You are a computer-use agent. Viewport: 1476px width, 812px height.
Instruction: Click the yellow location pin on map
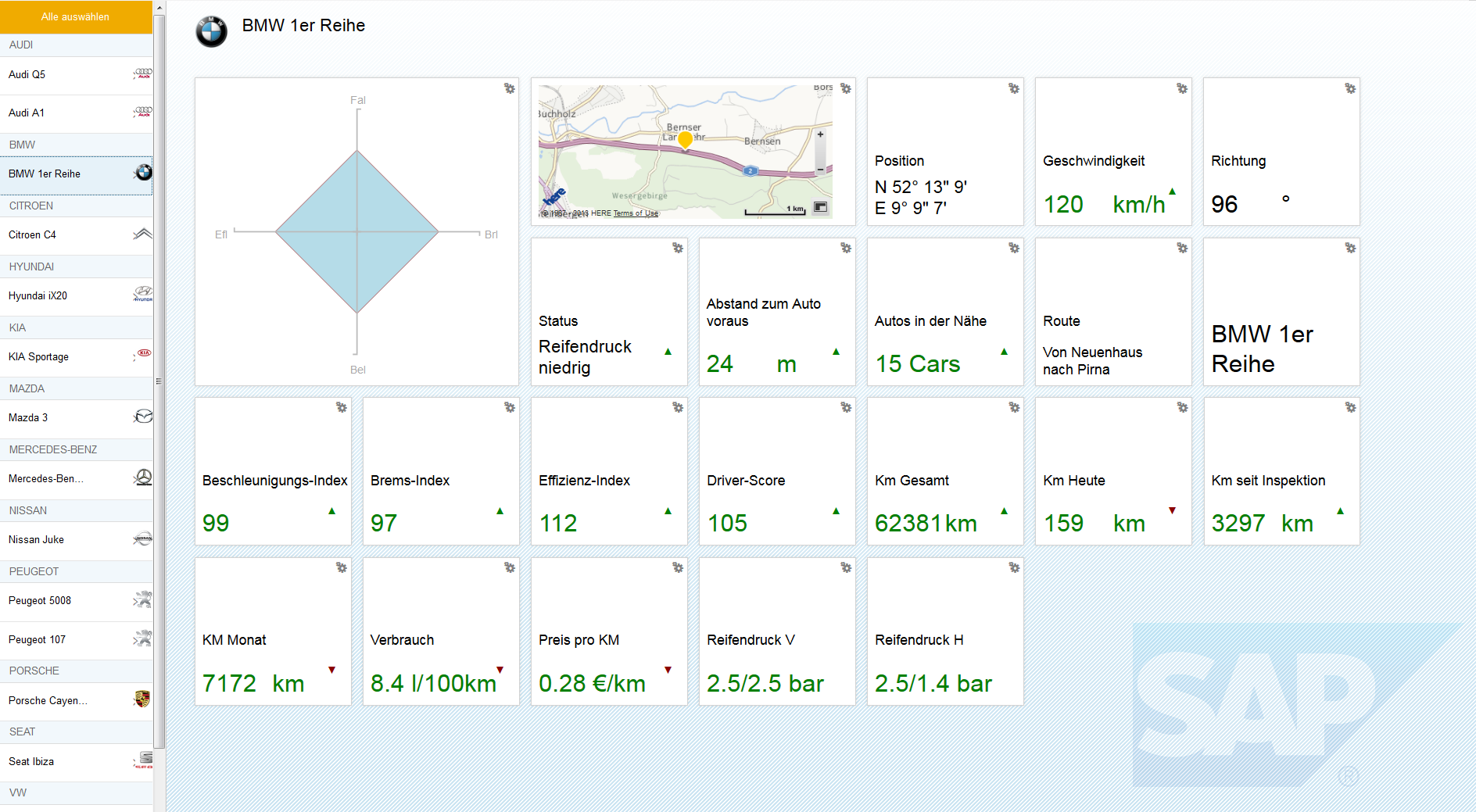pos(686,140)
